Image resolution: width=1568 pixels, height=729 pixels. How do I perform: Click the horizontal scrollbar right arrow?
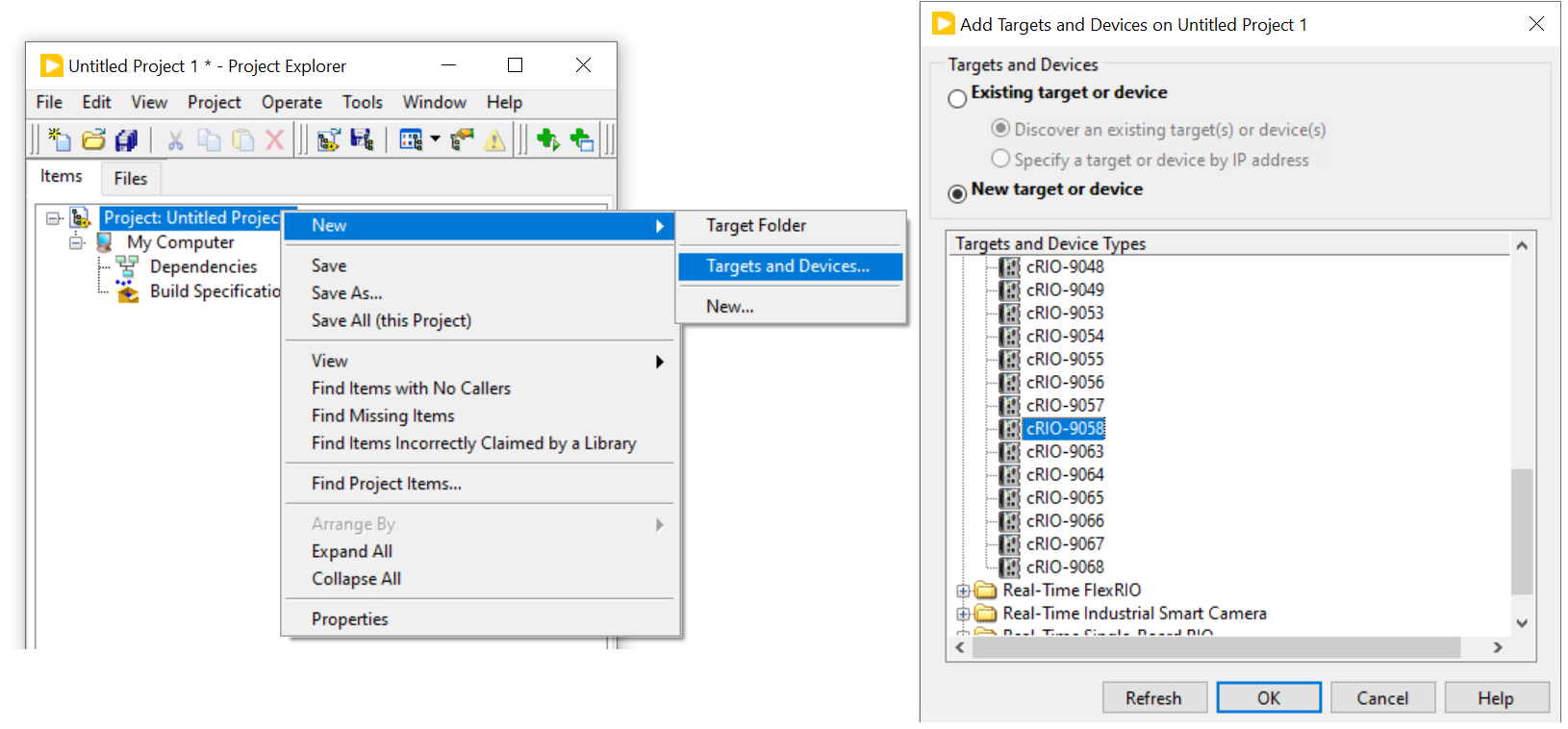[x=1498, y=647]
